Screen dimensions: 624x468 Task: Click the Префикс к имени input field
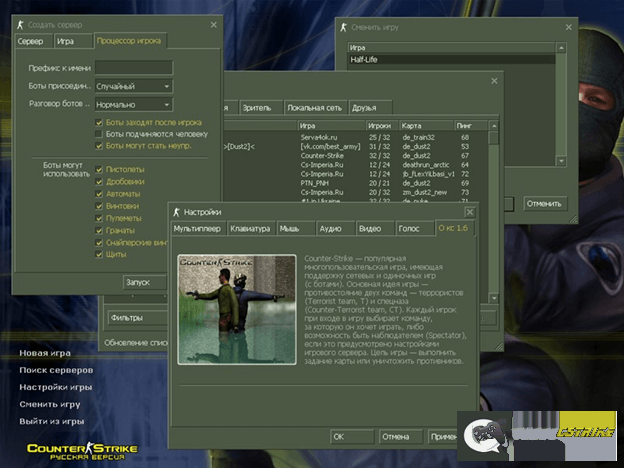coord(134,68)
